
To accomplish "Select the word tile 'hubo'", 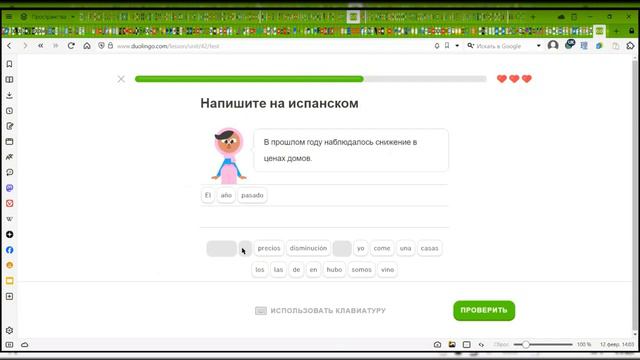I will [x=334, y=269].
